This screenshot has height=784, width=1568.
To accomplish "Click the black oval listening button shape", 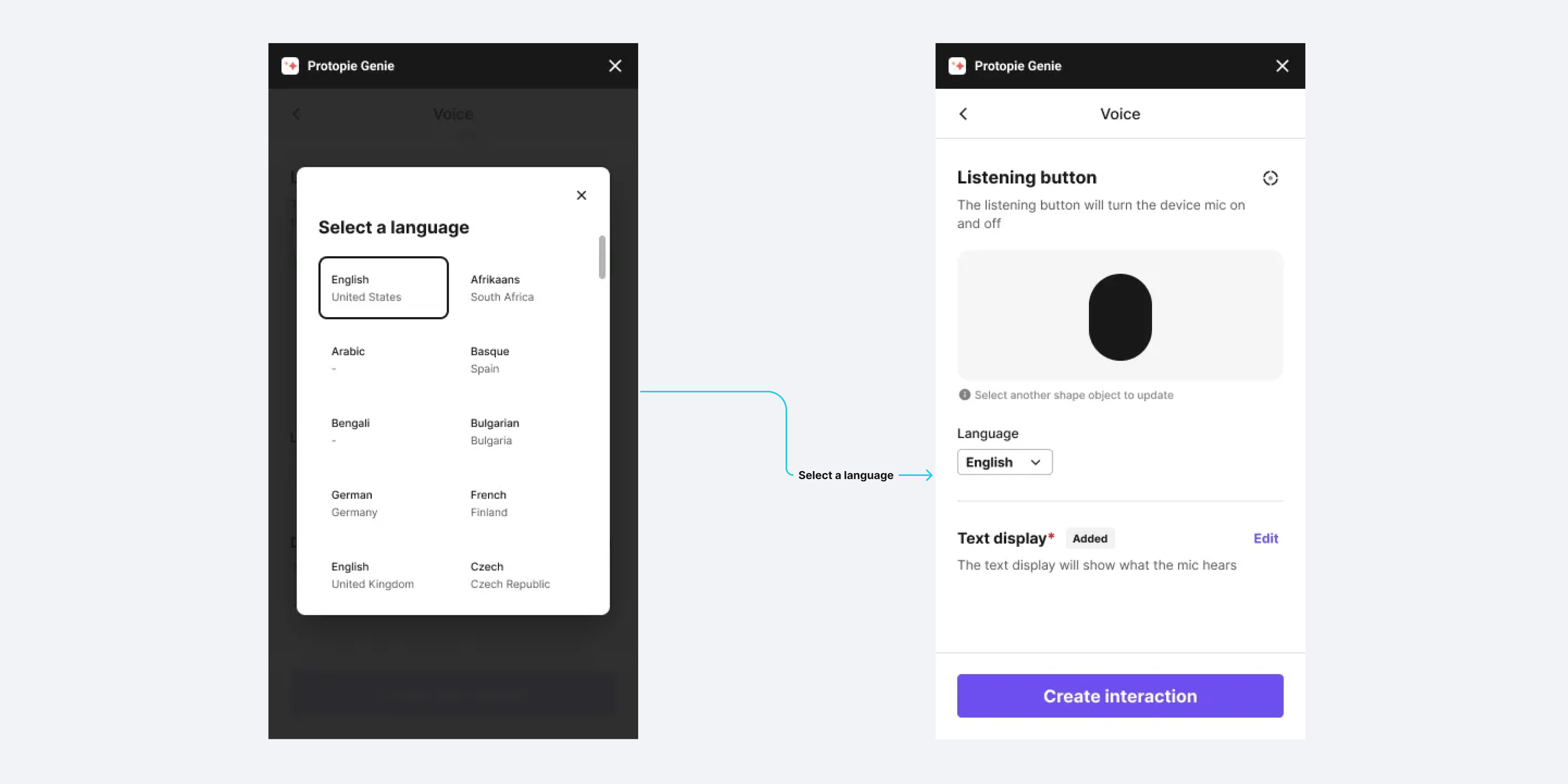I will (1120, 316).
